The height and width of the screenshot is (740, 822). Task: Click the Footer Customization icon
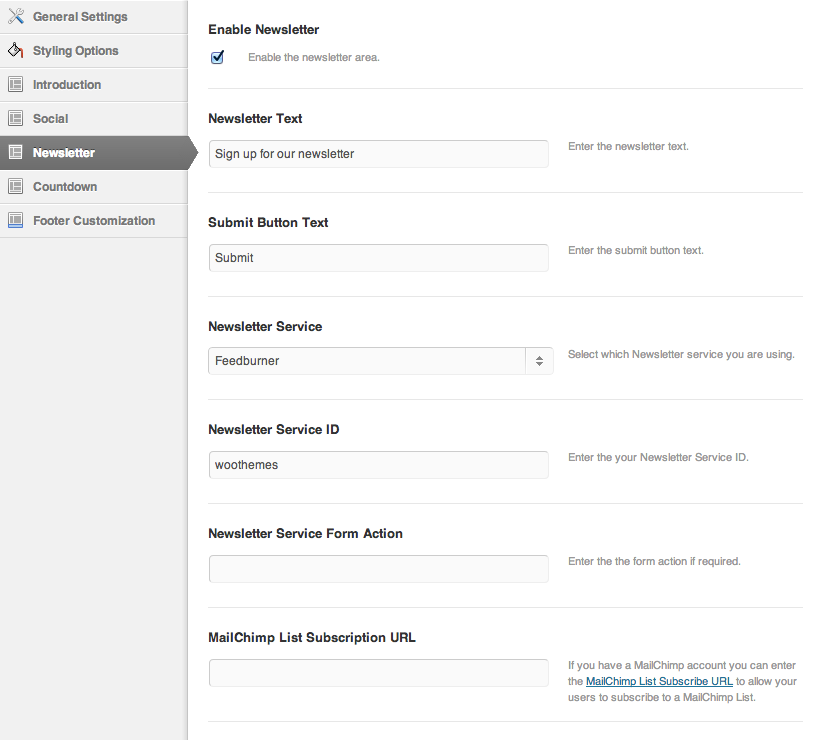(16, 220)
